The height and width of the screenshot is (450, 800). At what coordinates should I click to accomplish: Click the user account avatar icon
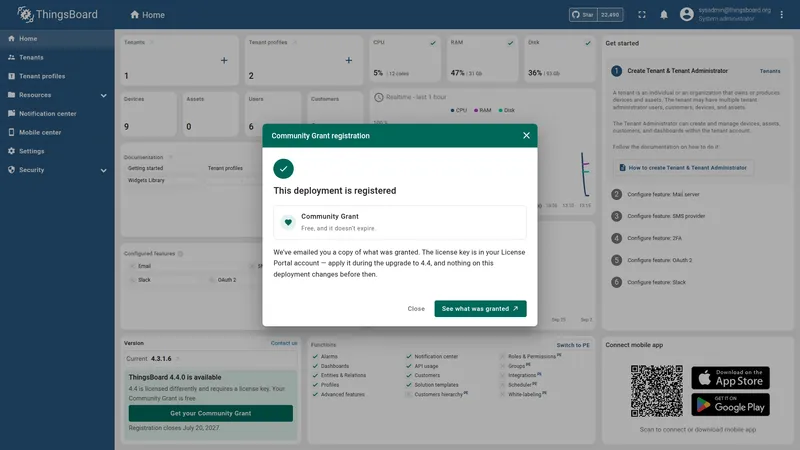click(x=686, y=14)
